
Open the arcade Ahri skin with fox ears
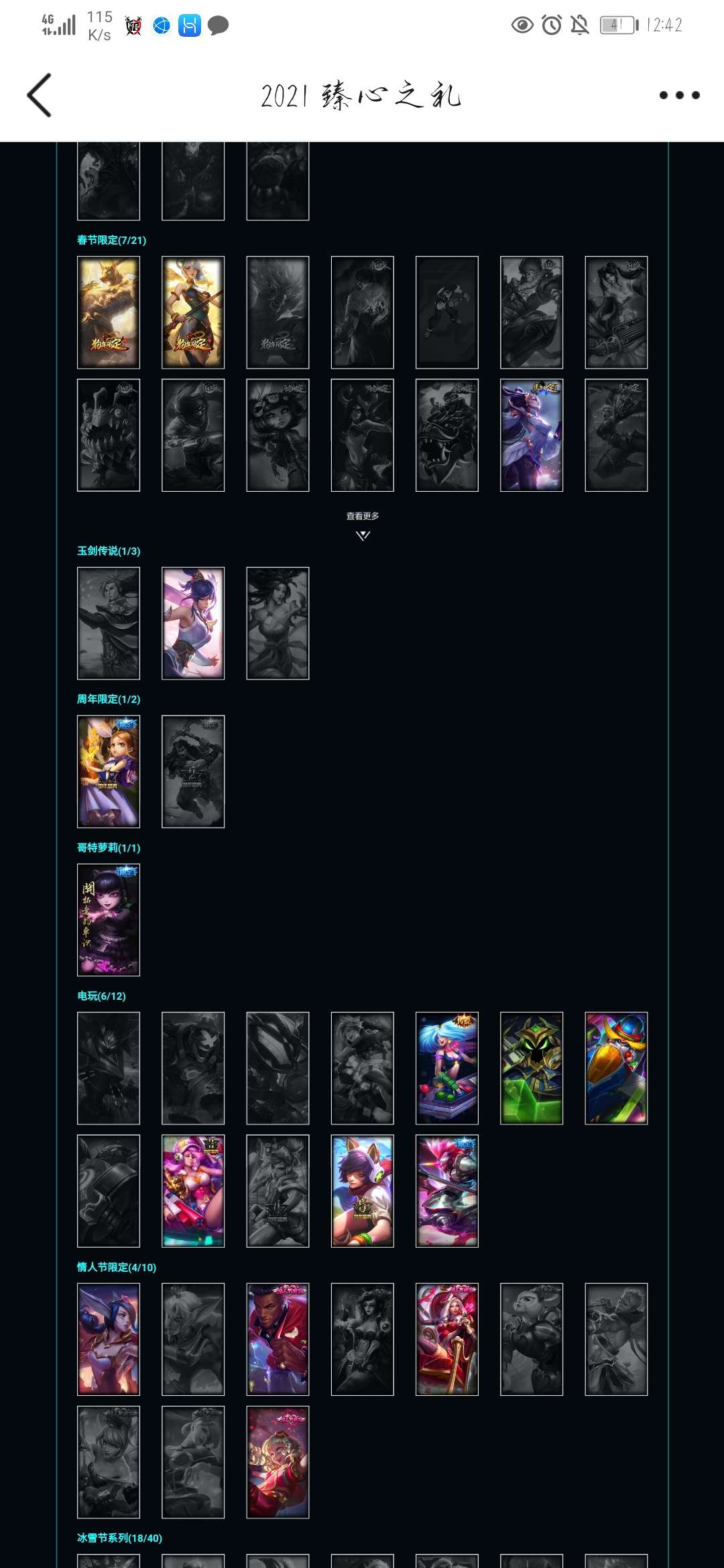363,1191
